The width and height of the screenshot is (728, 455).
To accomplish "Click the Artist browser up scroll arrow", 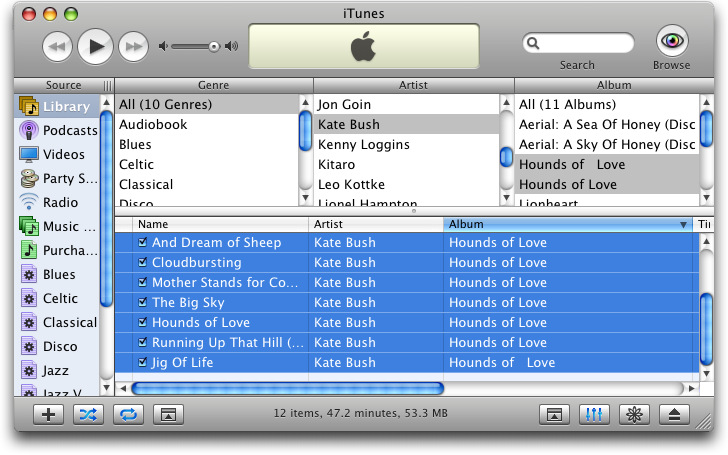I will click(507, 102).
